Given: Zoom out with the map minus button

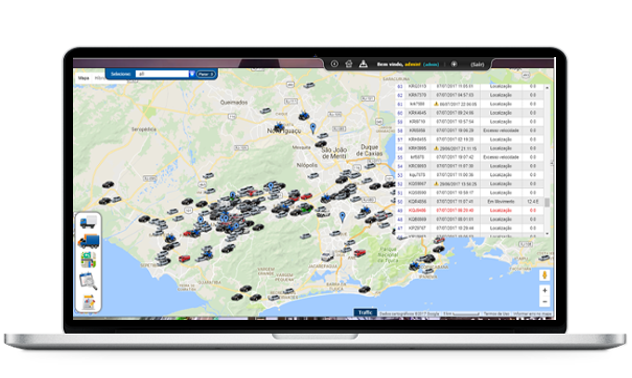Looking at the screenshot, I should click(x=545, y=301).
